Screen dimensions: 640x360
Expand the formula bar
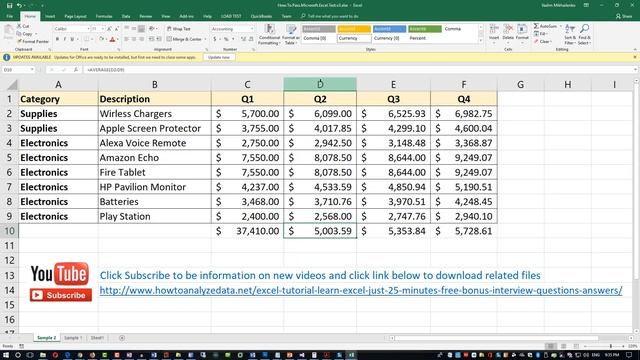tap(635, 70)
